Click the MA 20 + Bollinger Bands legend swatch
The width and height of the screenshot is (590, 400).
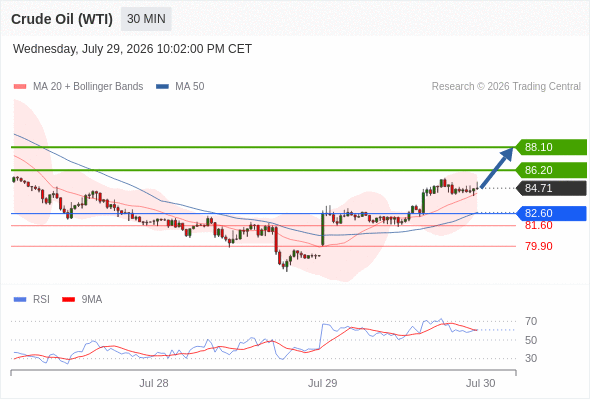20,87
